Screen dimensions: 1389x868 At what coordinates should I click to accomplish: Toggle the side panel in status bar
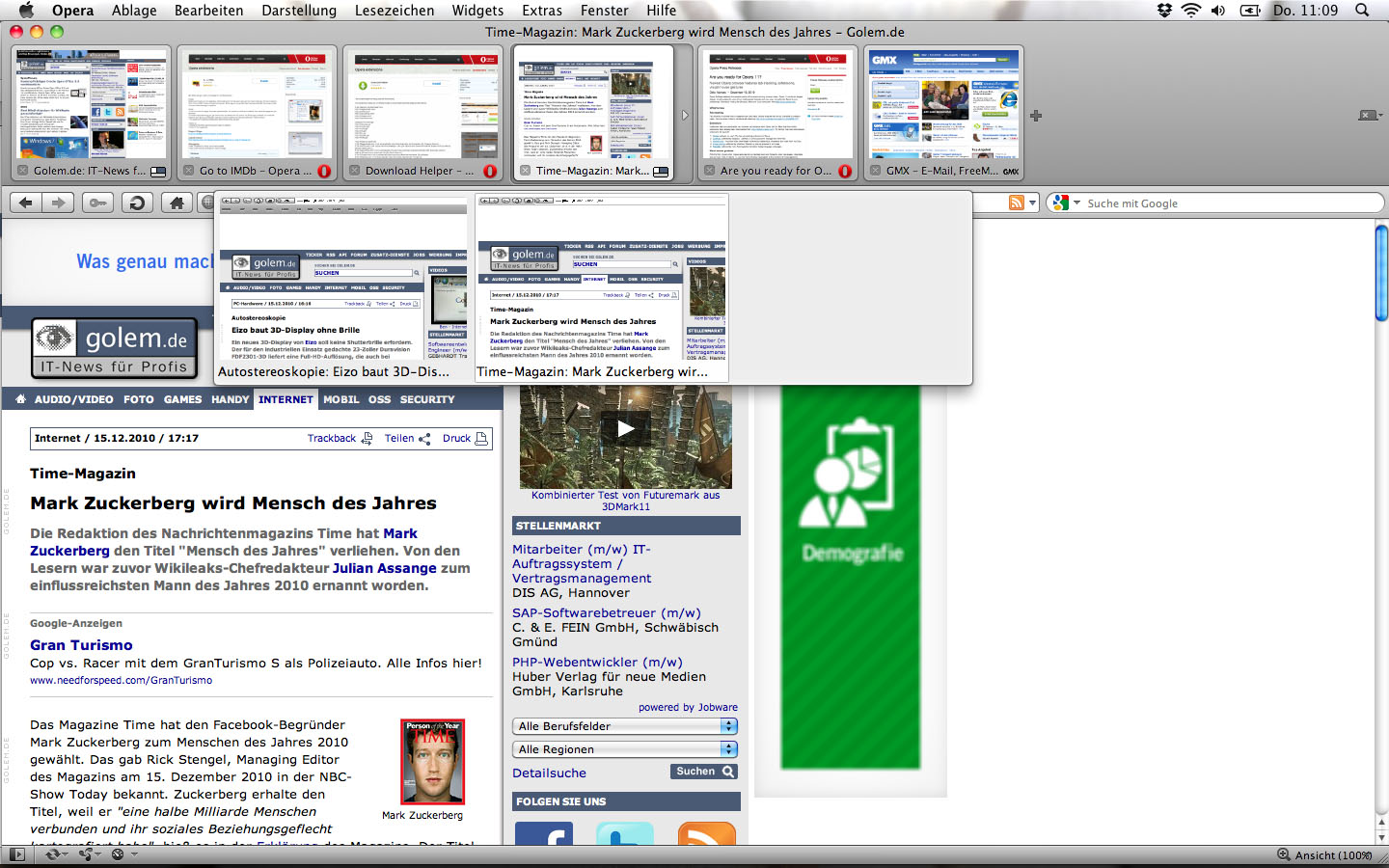tap(16, 854)
